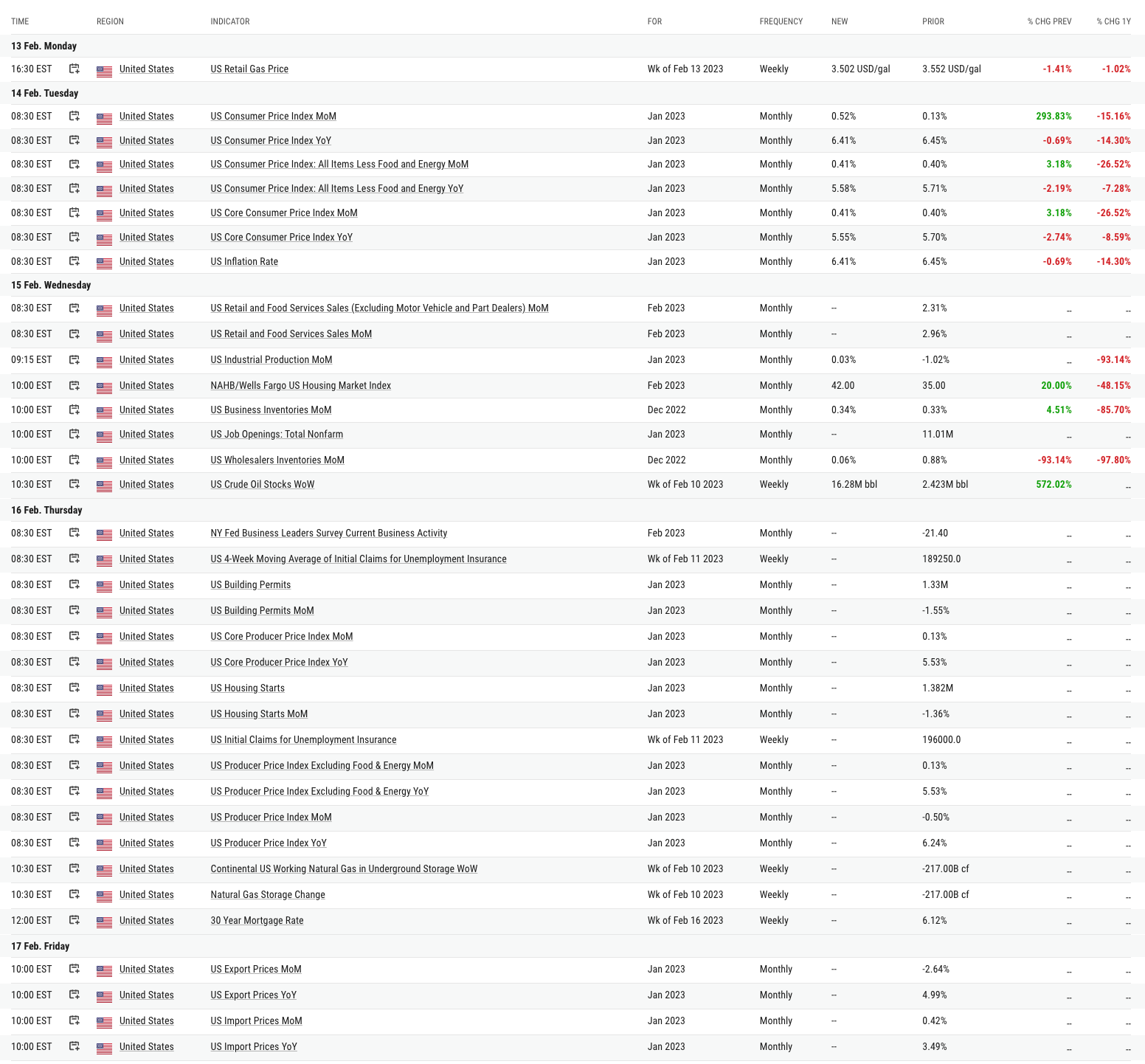Click 11.01M prior value for Job Openings
1145x1064 pixels.
point(938,434)
